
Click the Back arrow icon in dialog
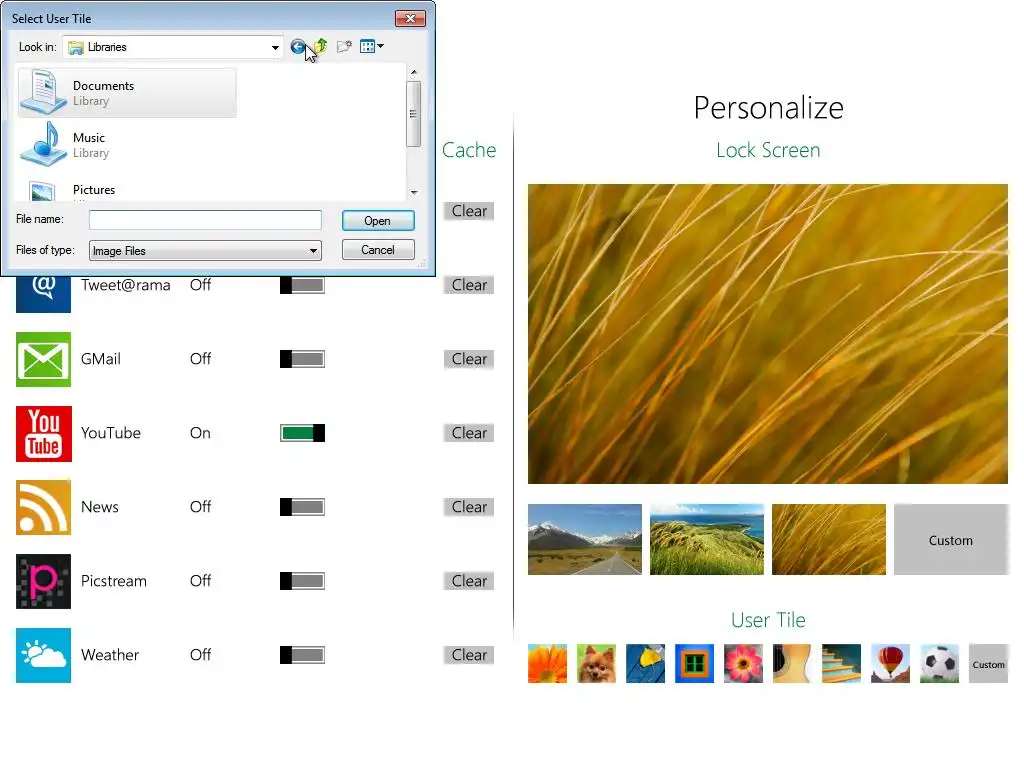point(297,46)
